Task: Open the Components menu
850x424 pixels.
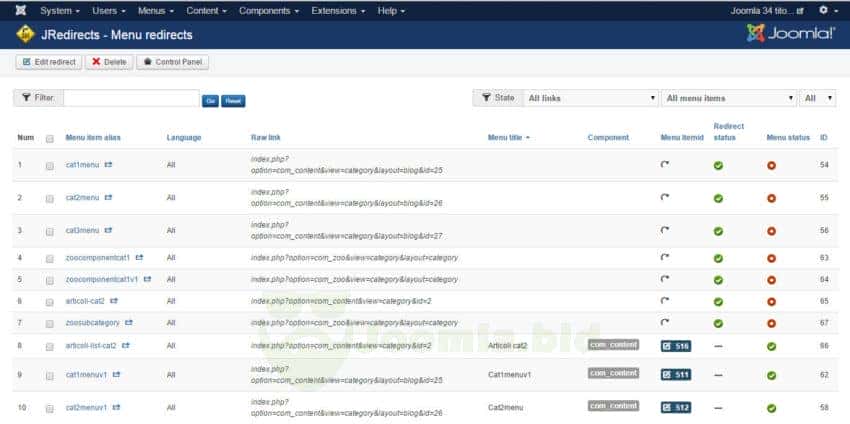Action: (x=269, y=10)
